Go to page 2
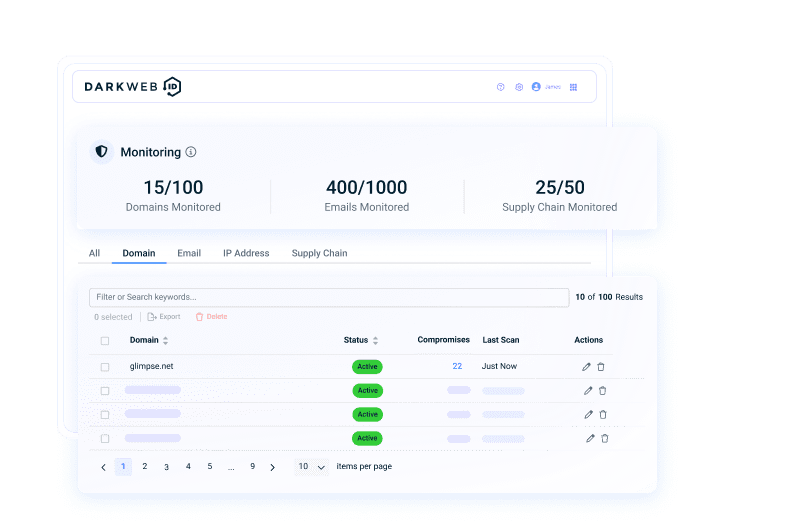Viewport: 791px width, 529px height. coord(145,466)
